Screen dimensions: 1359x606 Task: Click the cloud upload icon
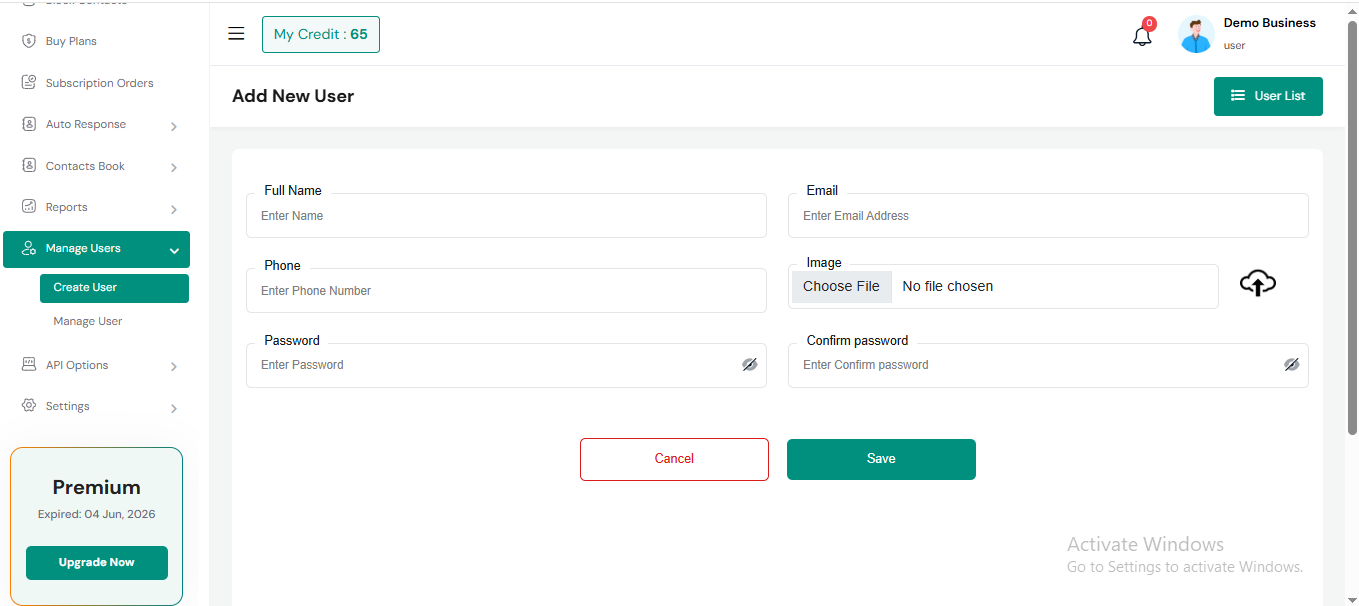(1258, 284)
